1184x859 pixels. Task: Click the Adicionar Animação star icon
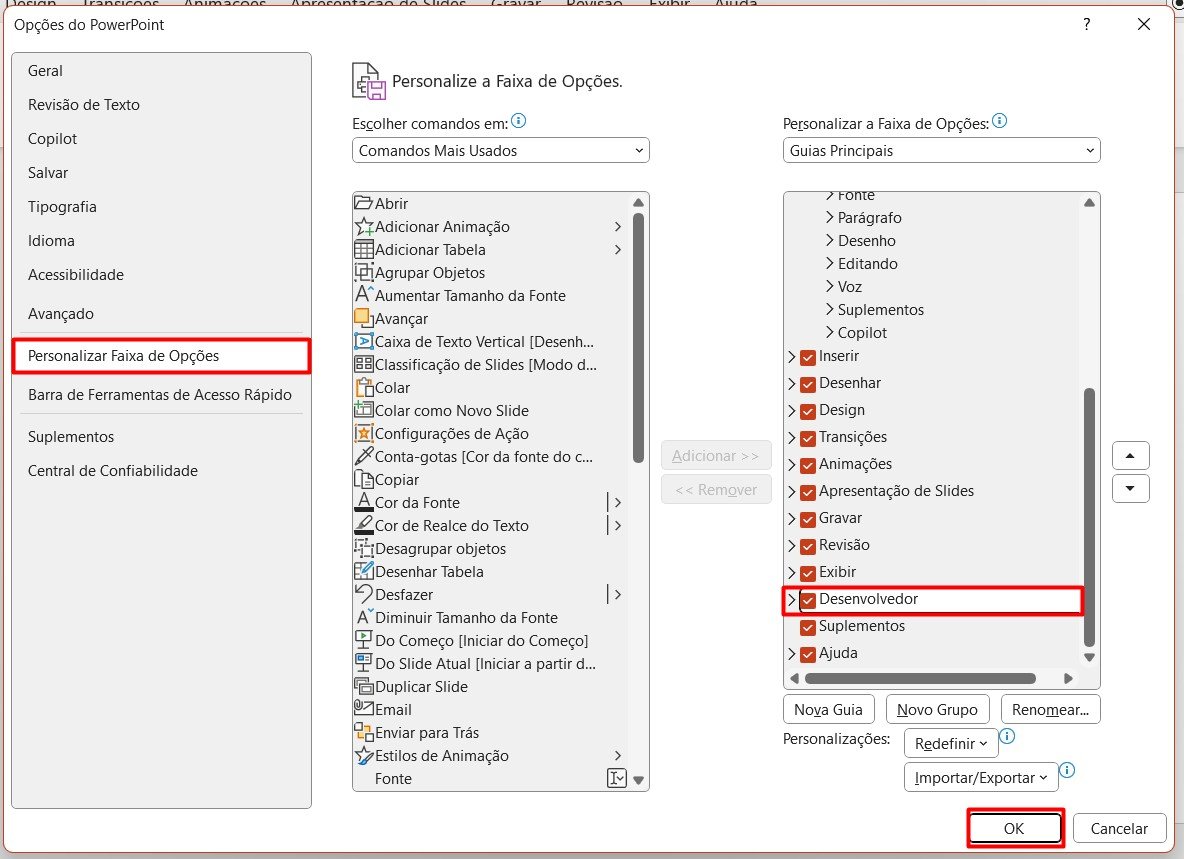[x=363, y=226]
